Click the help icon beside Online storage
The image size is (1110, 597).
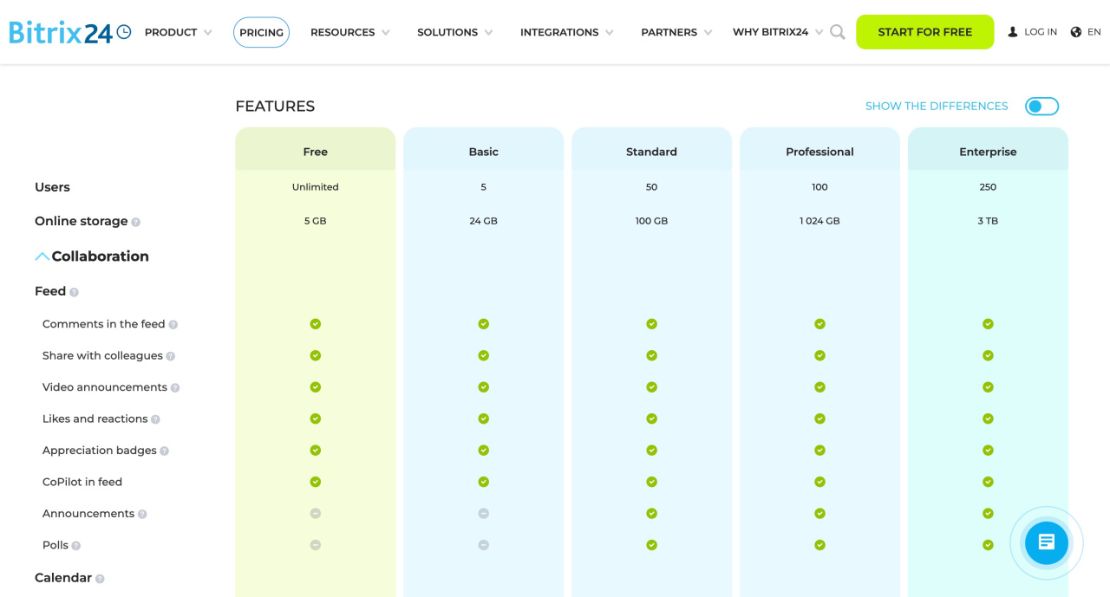(136, 222)
